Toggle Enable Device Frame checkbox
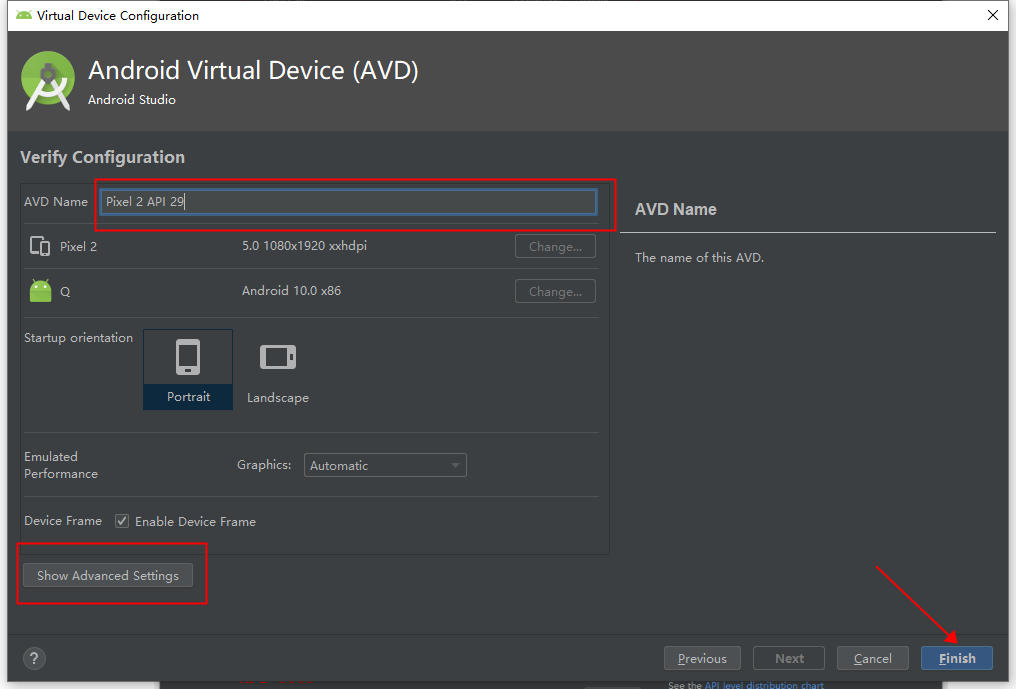The width and height of the screenshot is (1016, 689). point(122,521)
